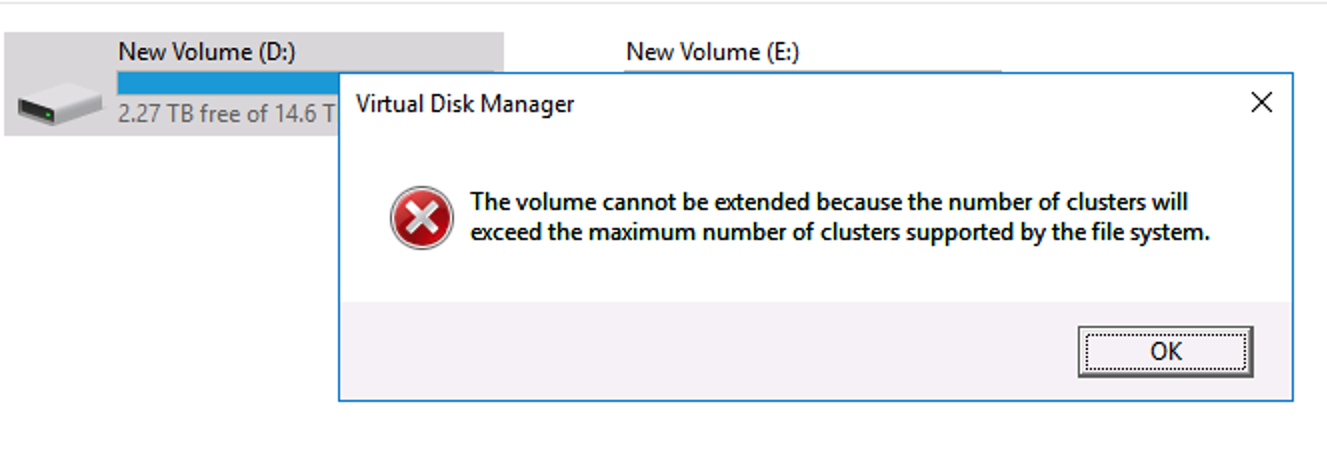Click the New Volume (D:) label

point(206,52)
